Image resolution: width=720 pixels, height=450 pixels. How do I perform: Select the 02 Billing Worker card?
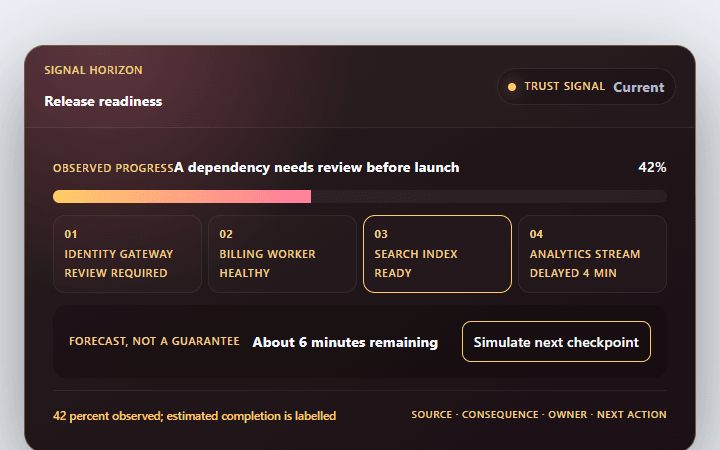click(x=282, y=254)
